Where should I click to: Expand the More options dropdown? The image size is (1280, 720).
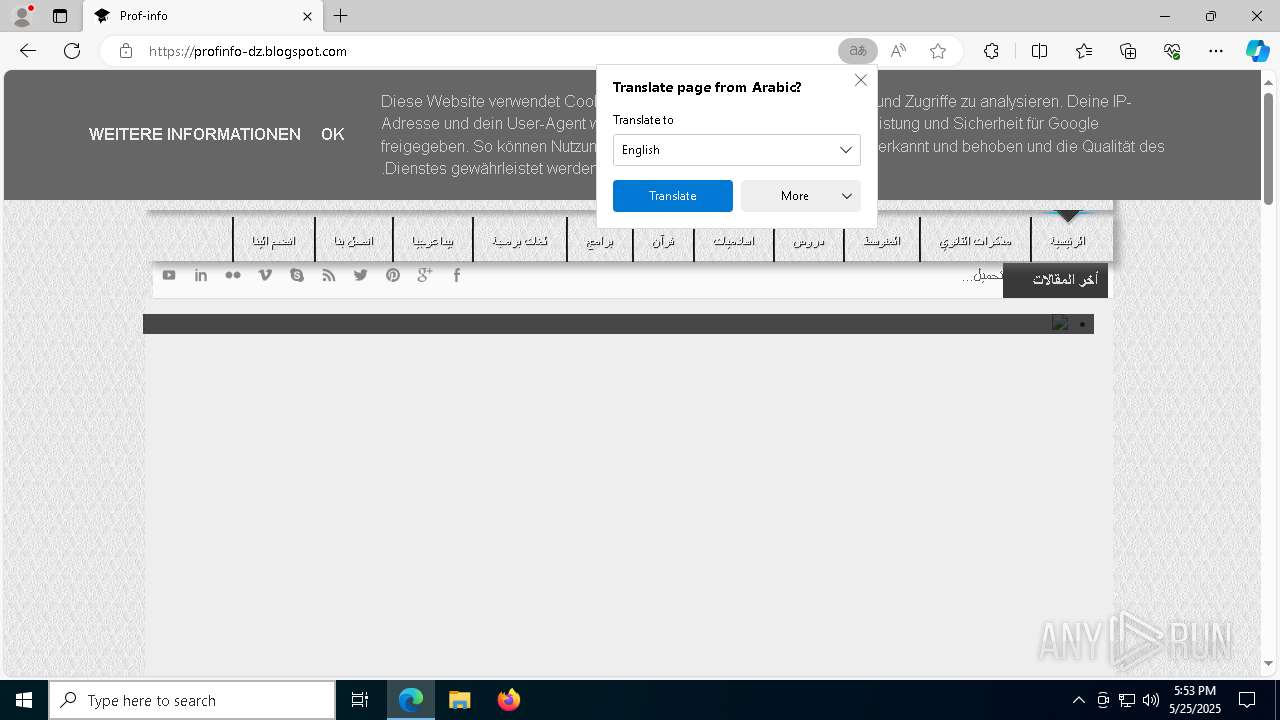(800, 196)
